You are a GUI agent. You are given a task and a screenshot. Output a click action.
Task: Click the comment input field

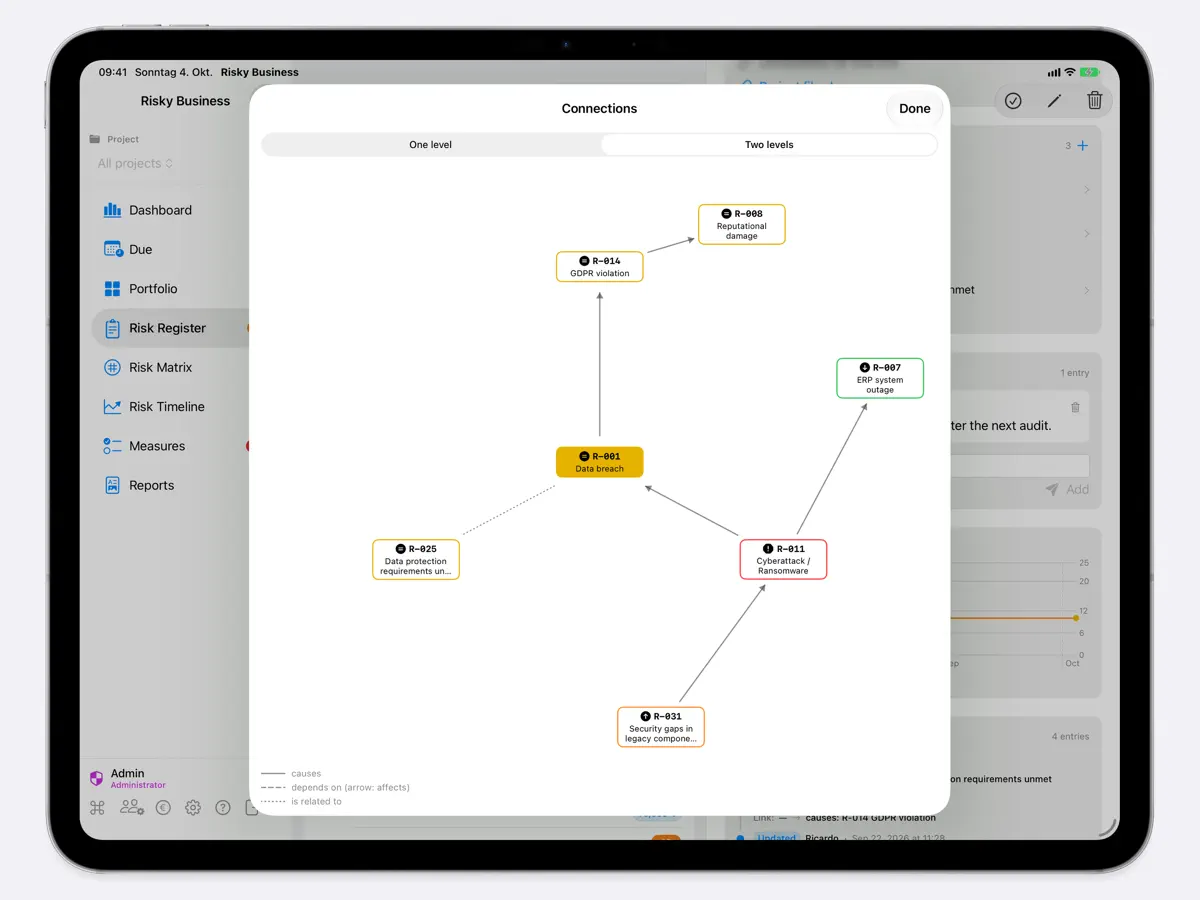click(x=1019, y=465)
